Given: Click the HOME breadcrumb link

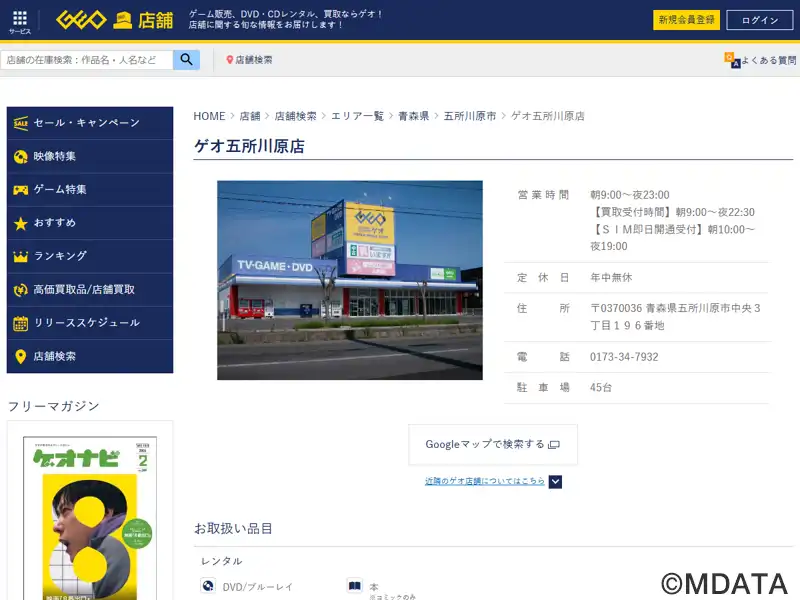Looking at the screenshot, I should (209, 116).
